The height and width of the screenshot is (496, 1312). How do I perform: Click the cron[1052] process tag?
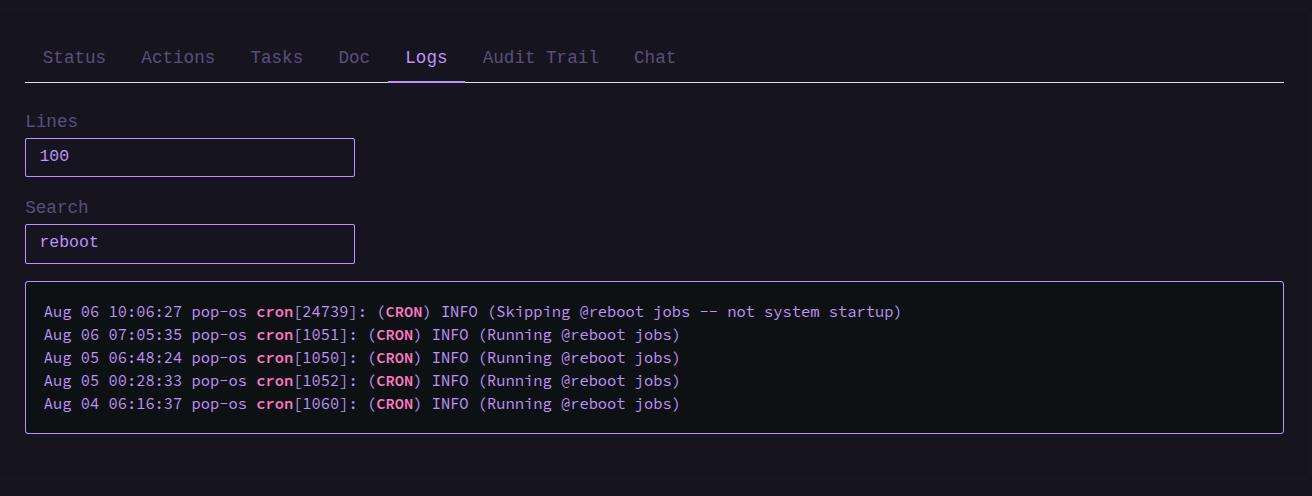299,381
